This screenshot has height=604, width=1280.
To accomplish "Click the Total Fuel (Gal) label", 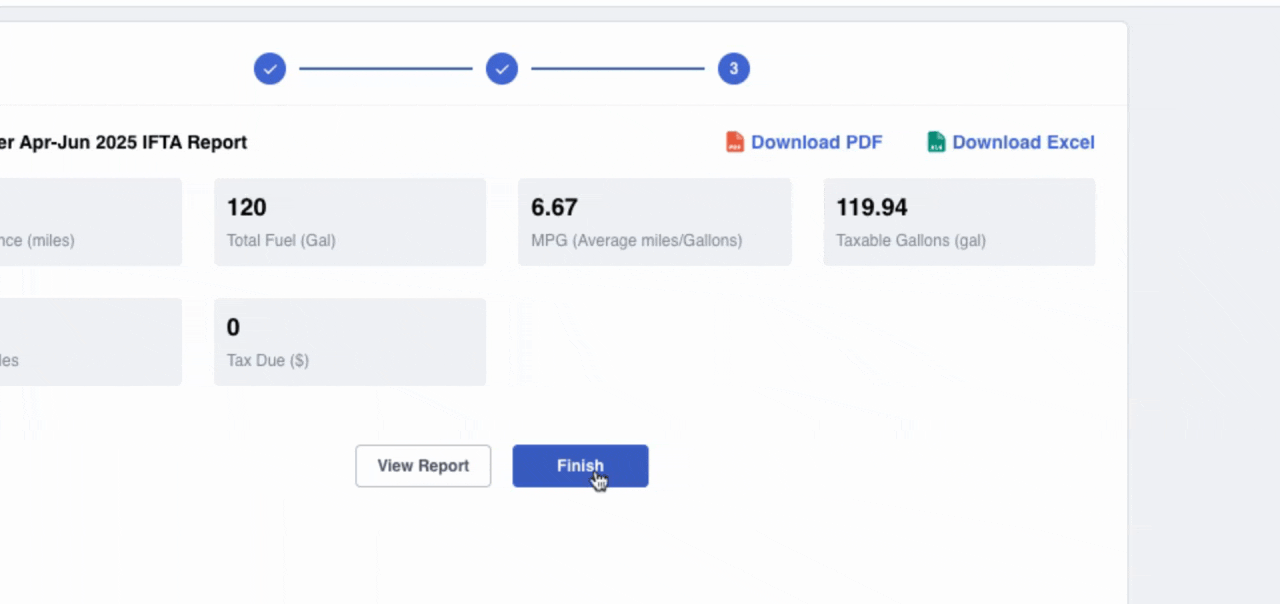I will (x=281, y=240).
